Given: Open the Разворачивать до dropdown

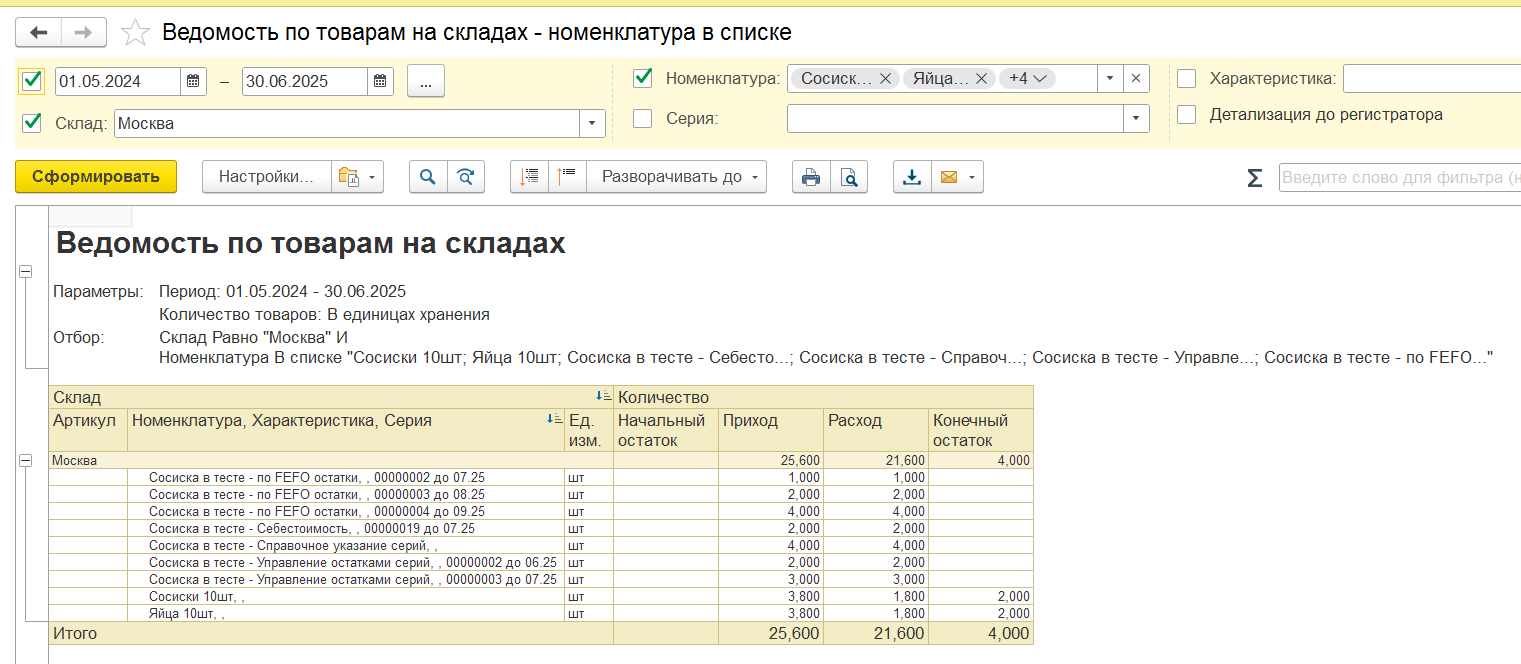Looking at the screenshot, I should coord(676,177).
